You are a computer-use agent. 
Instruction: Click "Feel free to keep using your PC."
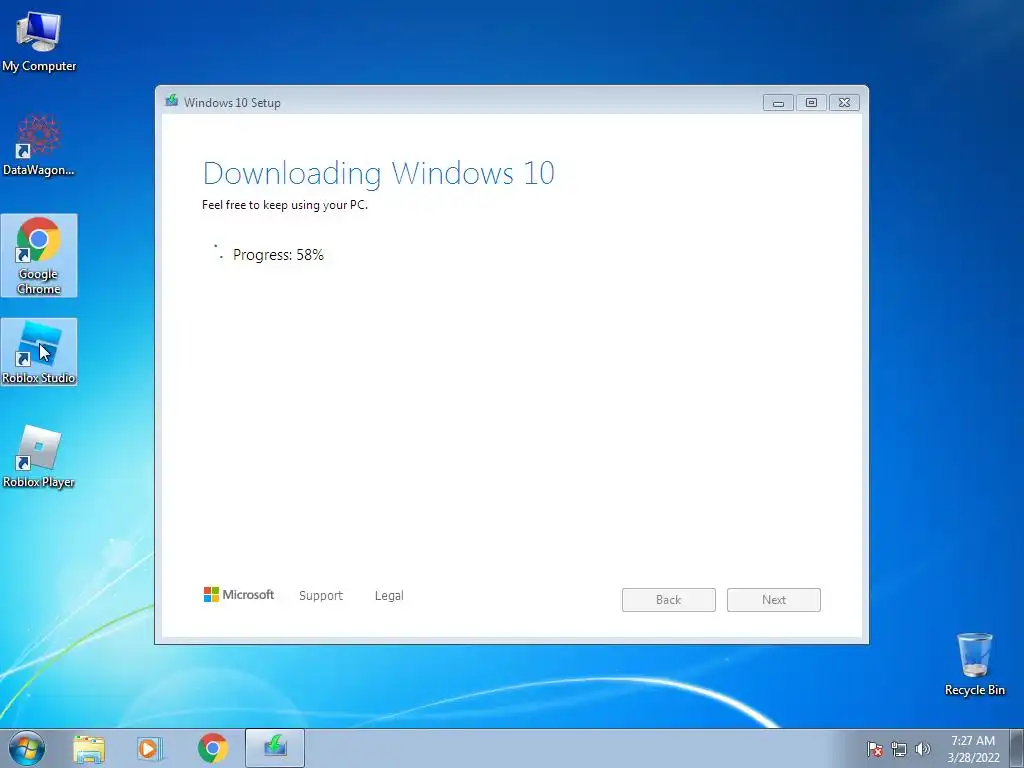point(285,205)
